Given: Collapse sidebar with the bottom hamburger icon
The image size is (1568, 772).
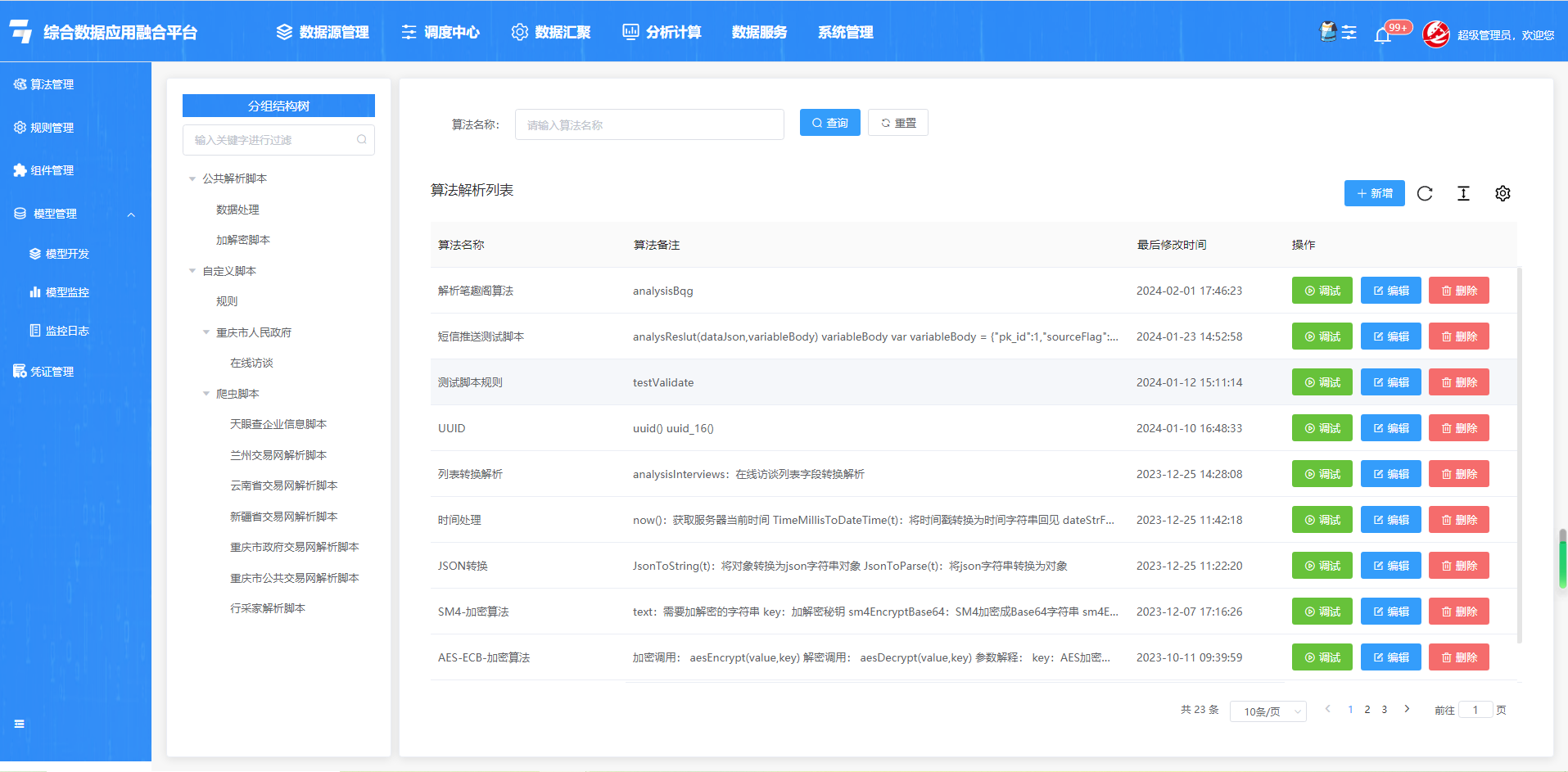Looking at the screenshot, I should click(19, 724).
